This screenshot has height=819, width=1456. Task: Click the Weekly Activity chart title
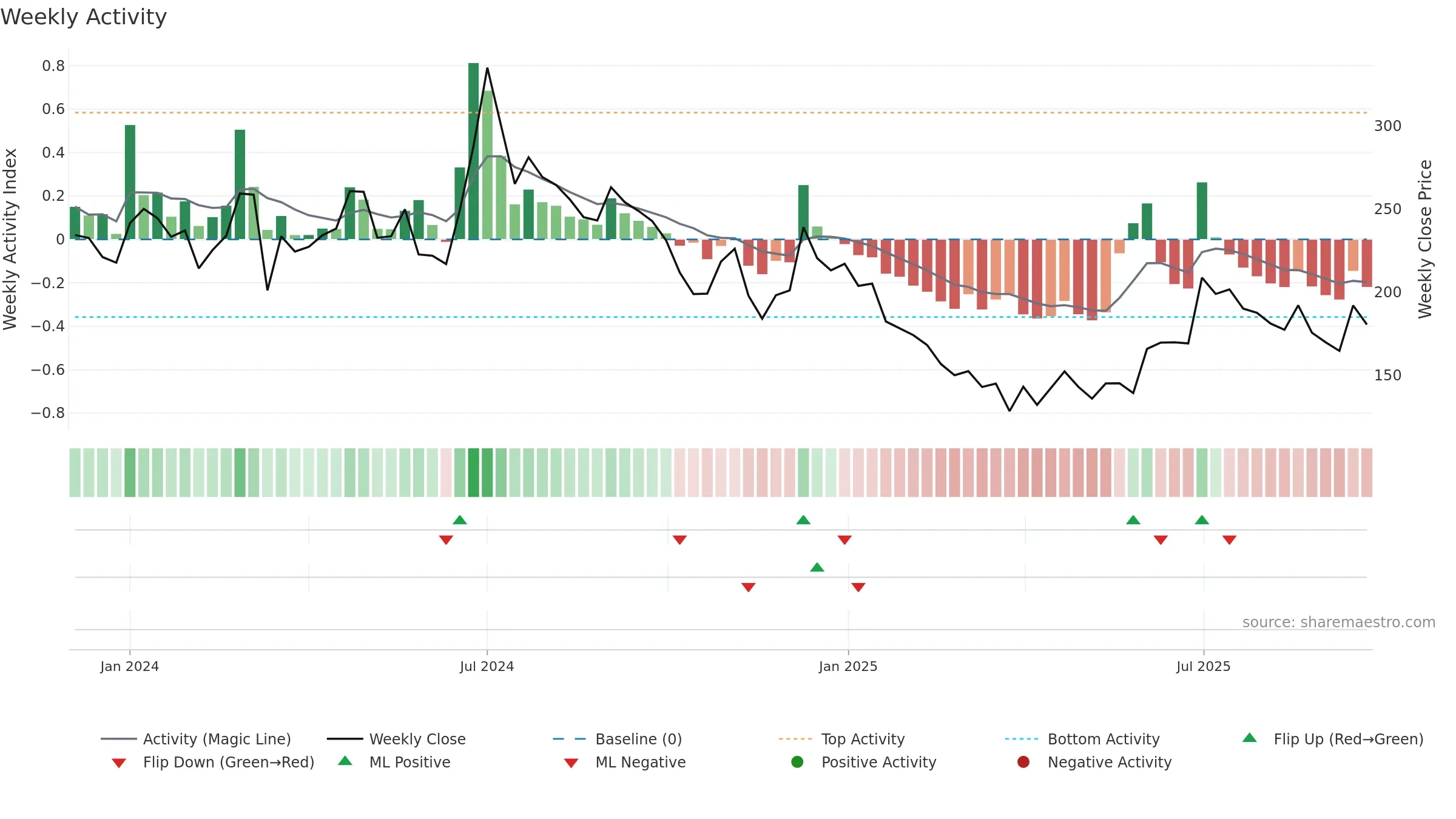pyautogui.click(x=84, y=17)
